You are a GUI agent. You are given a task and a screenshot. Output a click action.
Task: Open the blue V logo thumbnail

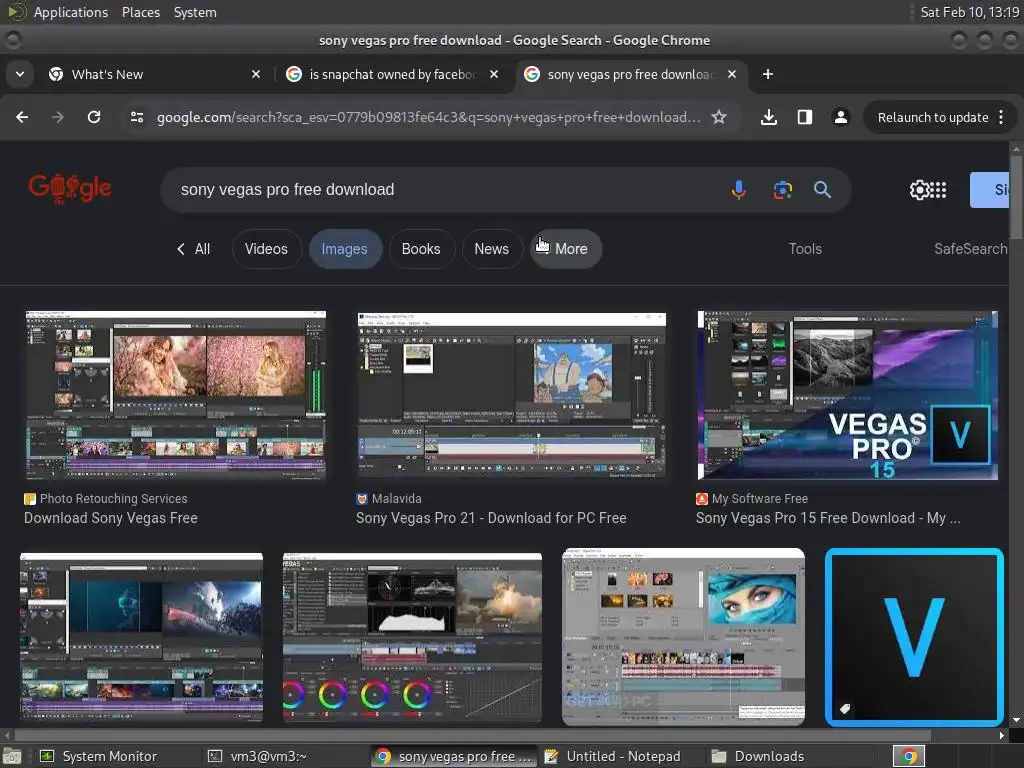click(x=914, y=637)
